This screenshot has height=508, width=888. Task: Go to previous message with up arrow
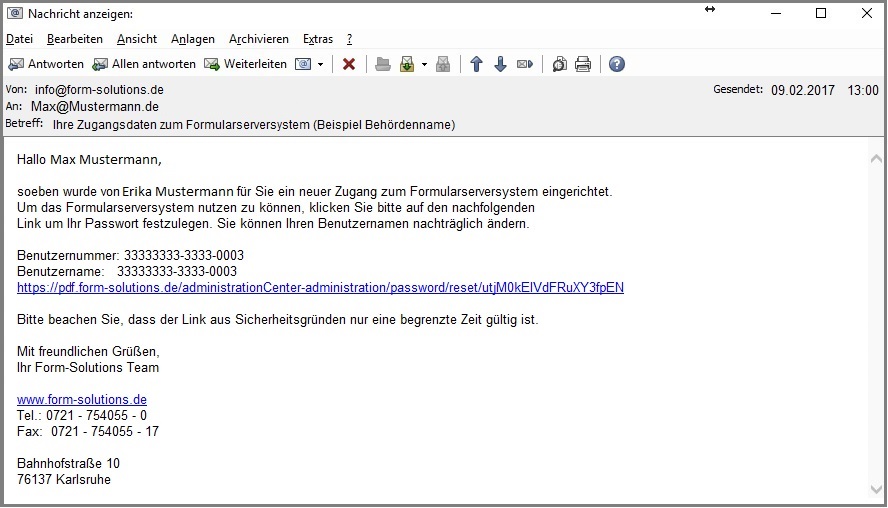(476, 64)
